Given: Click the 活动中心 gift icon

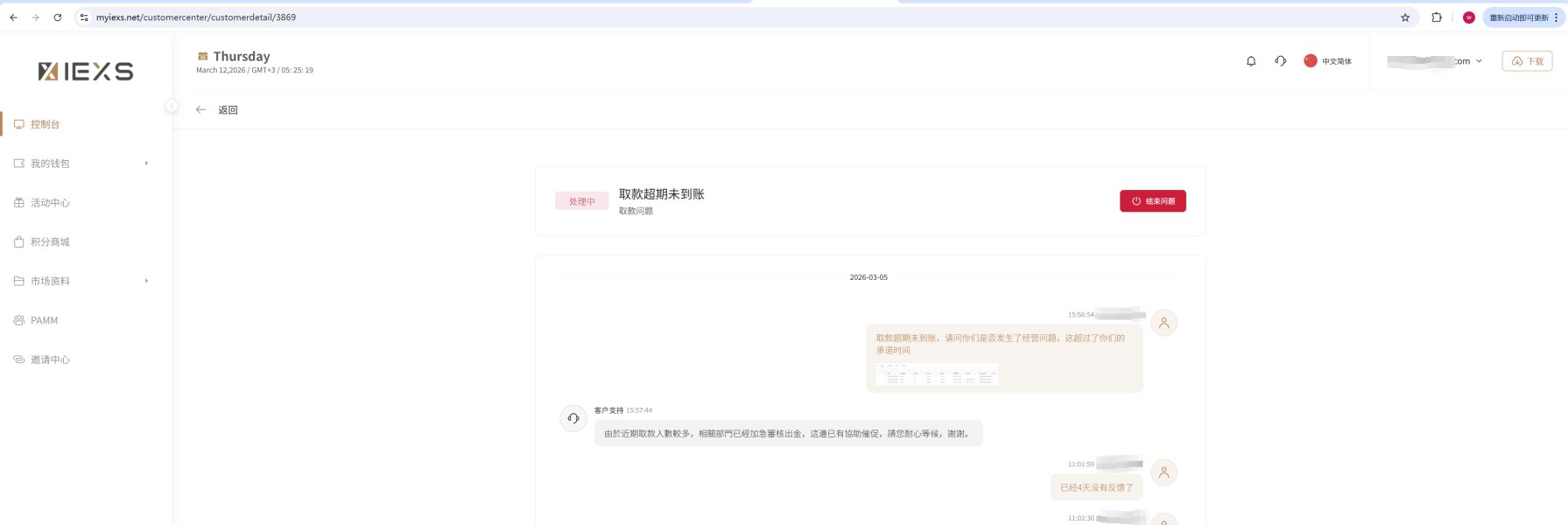Looking at the screenshot, I should point(19,203).
